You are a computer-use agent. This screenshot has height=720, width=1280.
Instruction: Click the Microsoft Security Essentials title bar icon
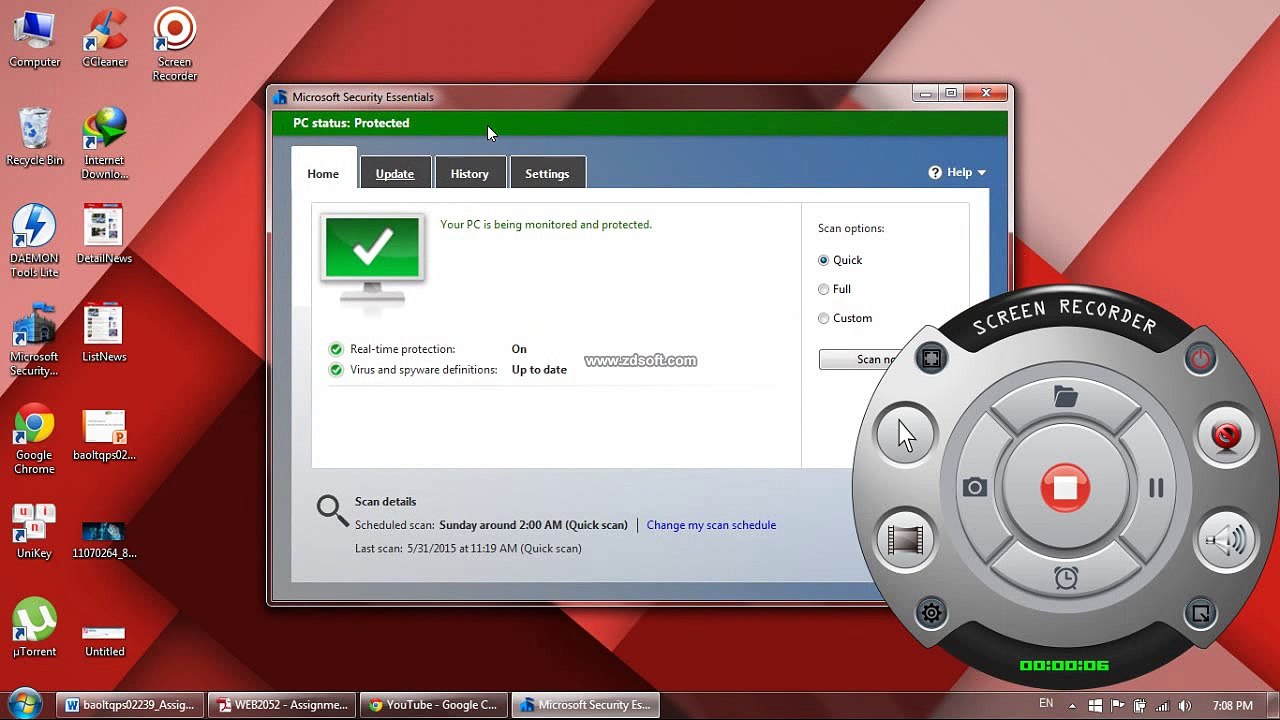280,97
